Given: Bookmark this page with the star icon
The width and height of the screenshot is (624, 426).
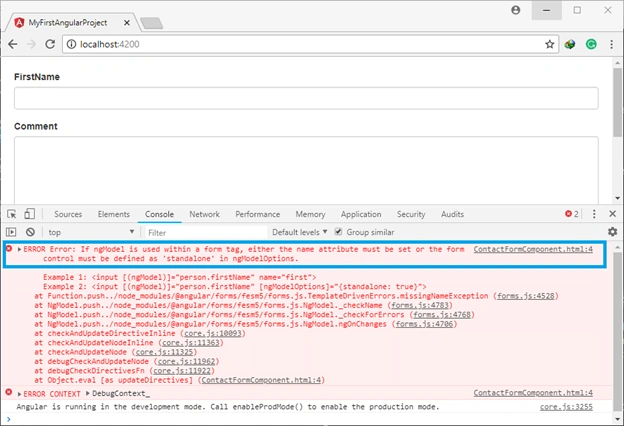Looking at the screenshot, I should coord(550,44).
